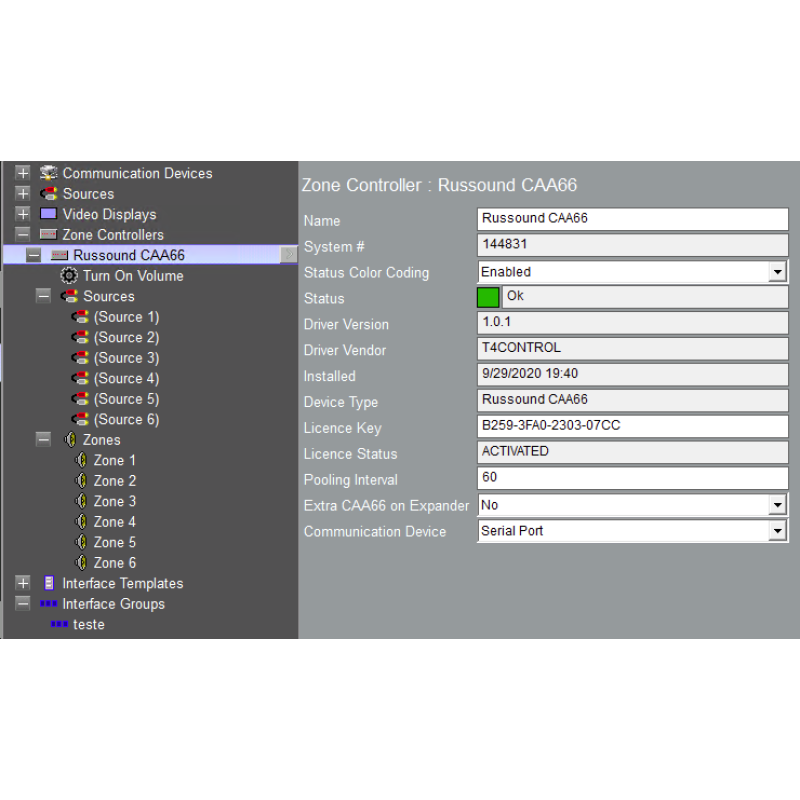Click the Zones speaker icon

[x=70, y=439]
